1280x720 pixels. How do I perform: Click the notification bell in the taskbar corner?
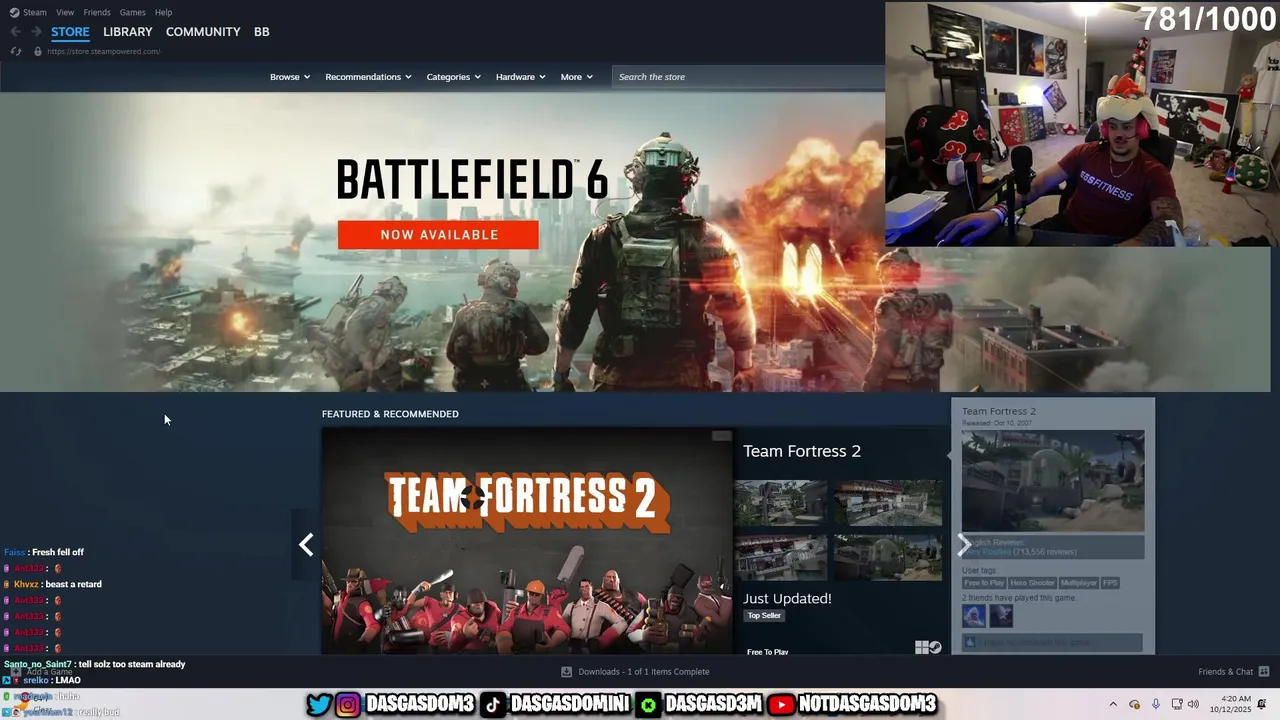click(x=1262, y=704)
